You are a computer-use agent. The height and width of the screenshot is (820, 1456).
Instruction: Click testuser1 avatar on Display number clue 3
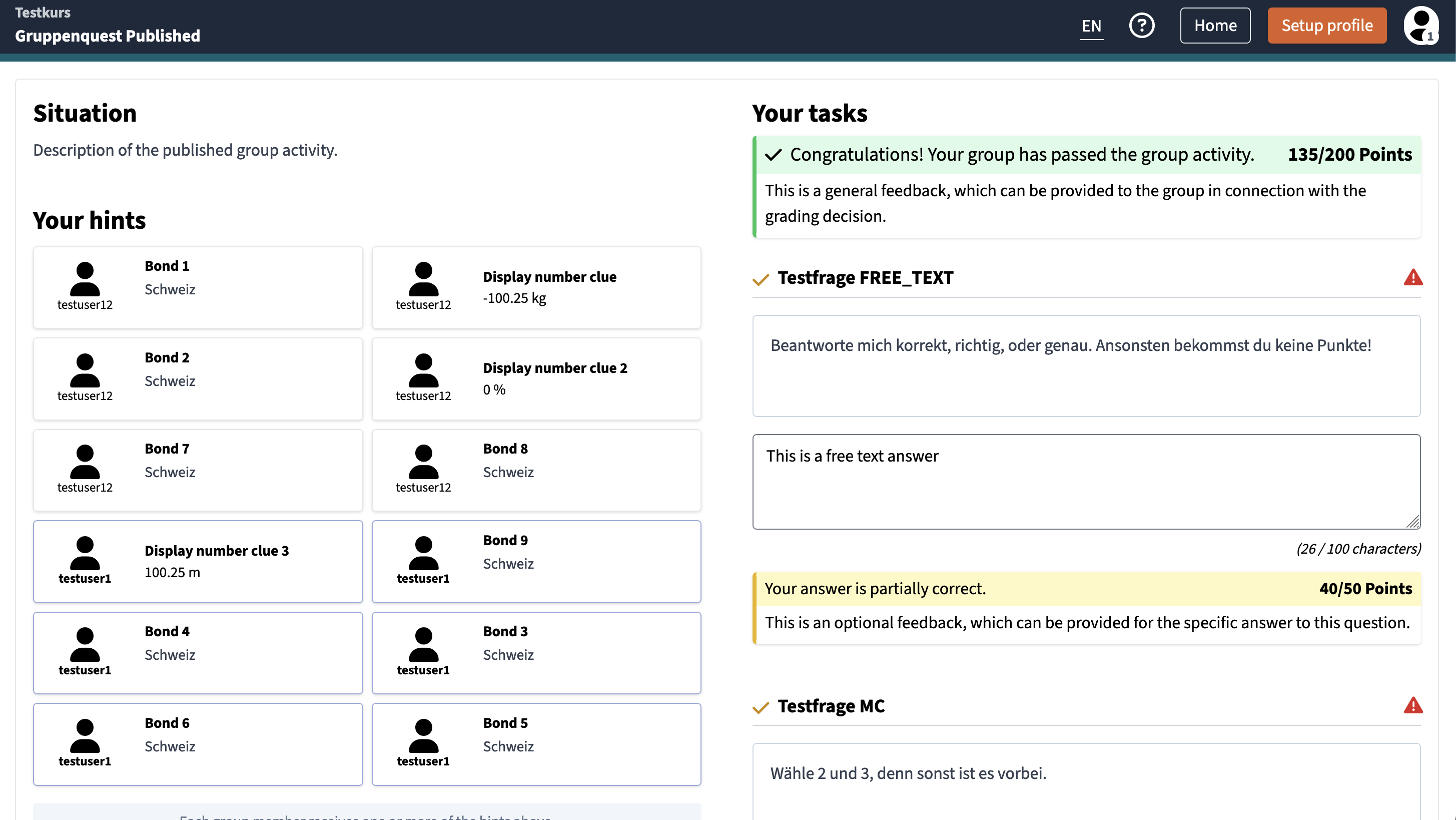(85, 553)
